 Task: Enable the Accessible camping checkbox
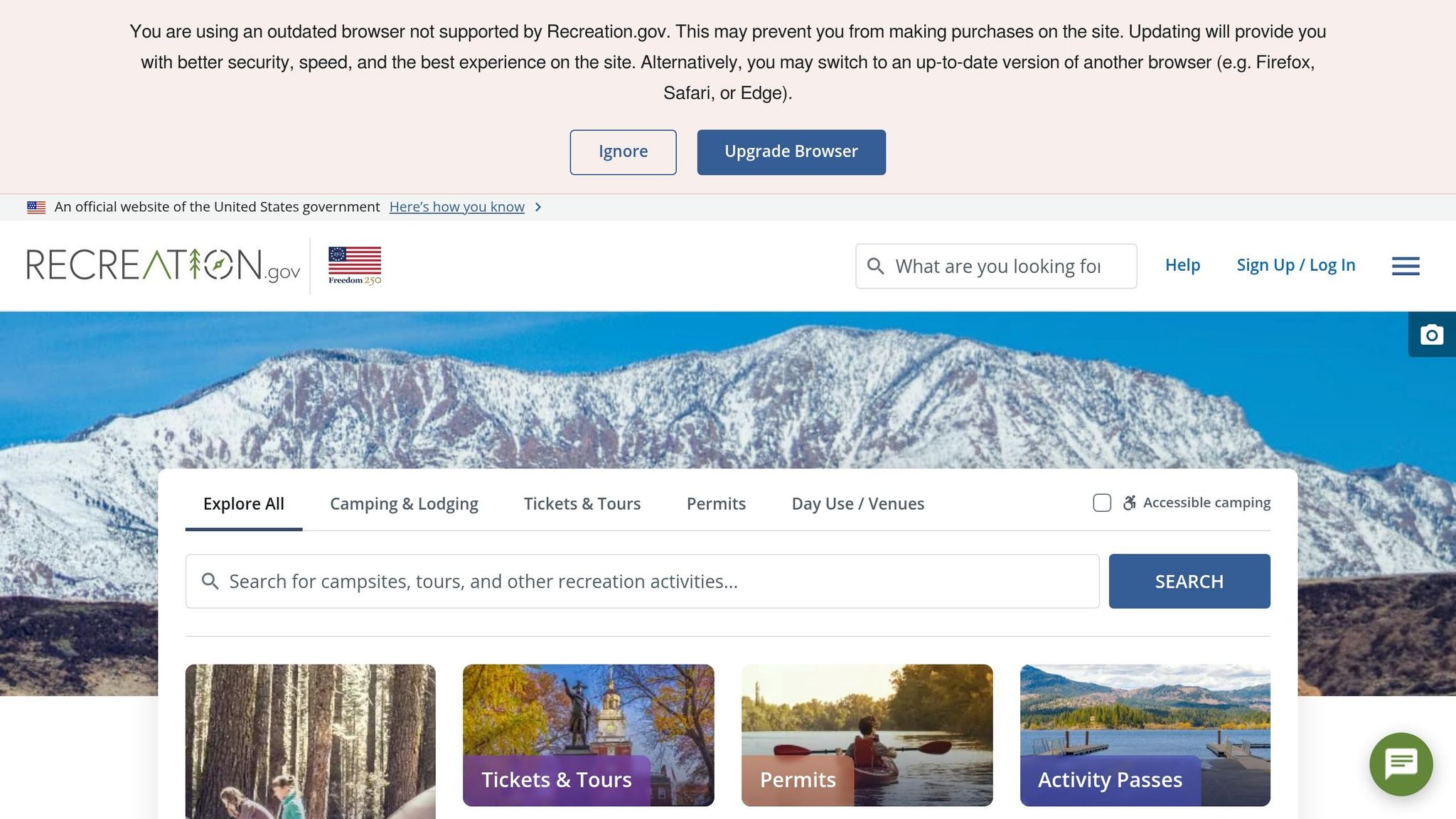tap(1102, 503)
